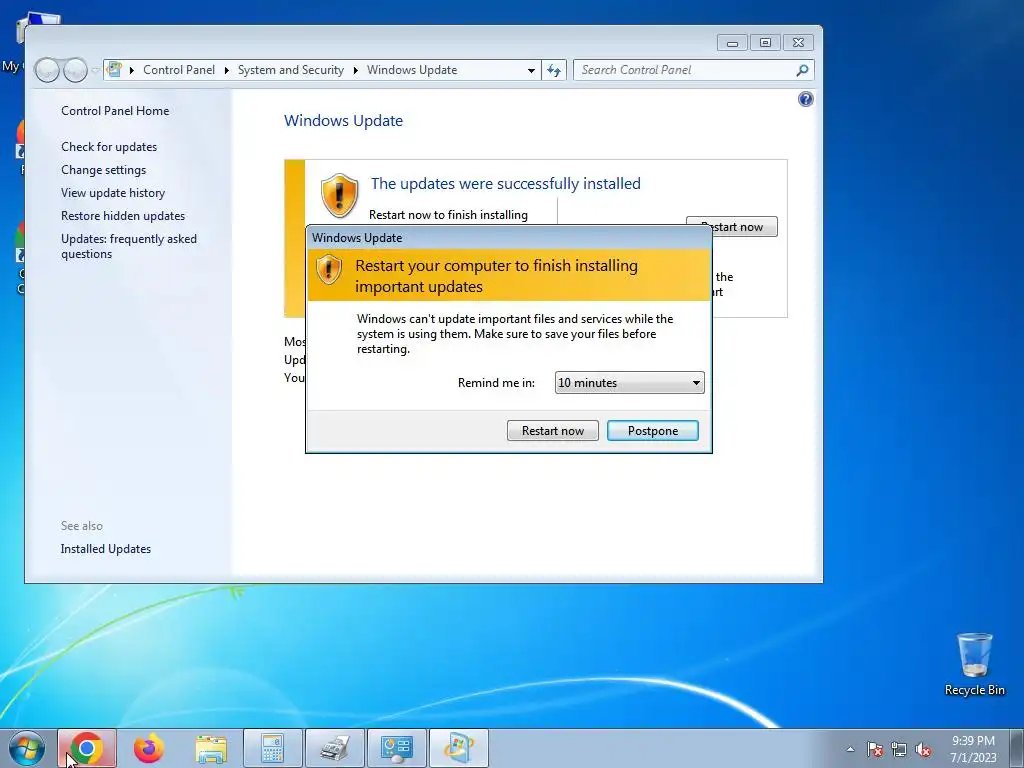Viewport: 1024px width, 768px height.
Task: Open Updates: frequently asked questions link
Action: 129,246
